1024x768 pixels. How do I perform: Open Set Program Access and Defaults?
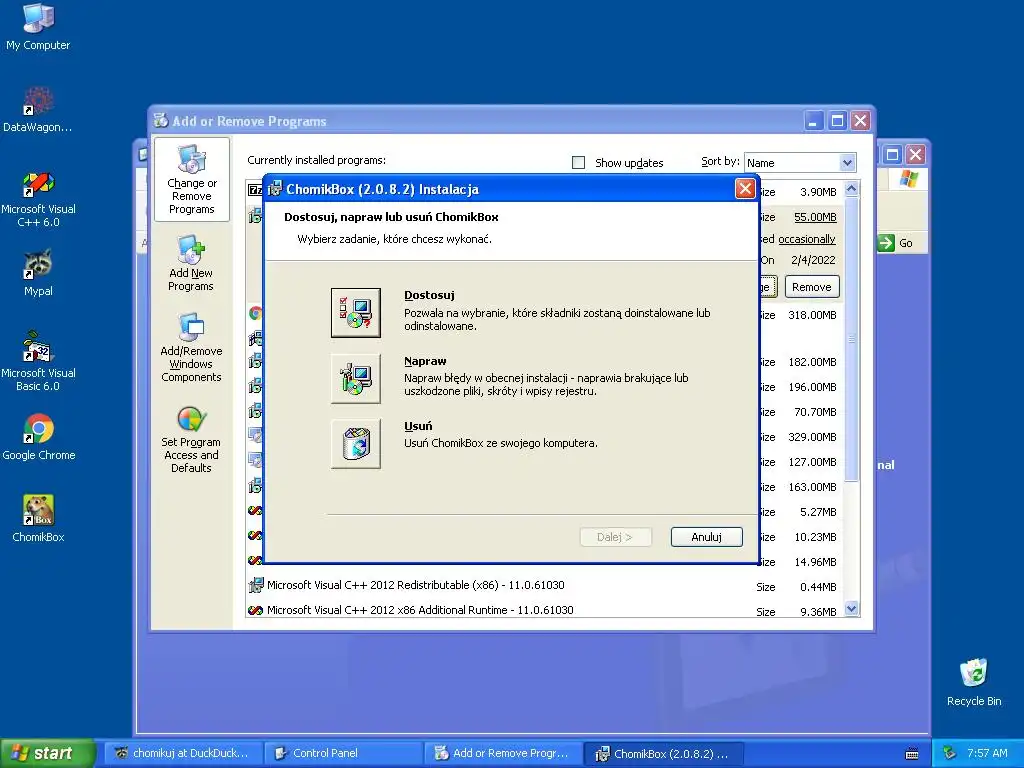click(x=191, y=439)
